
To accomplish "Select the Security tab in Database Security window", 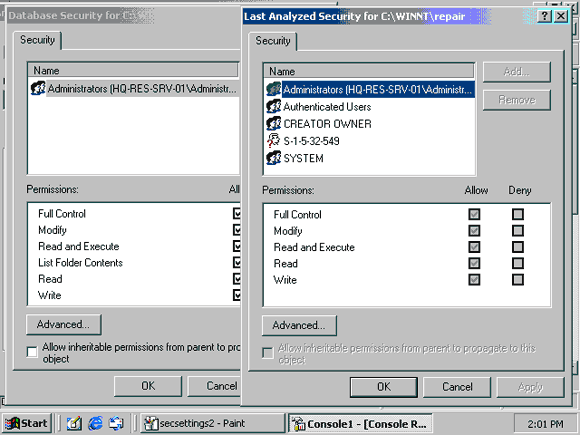I will 37,40.
